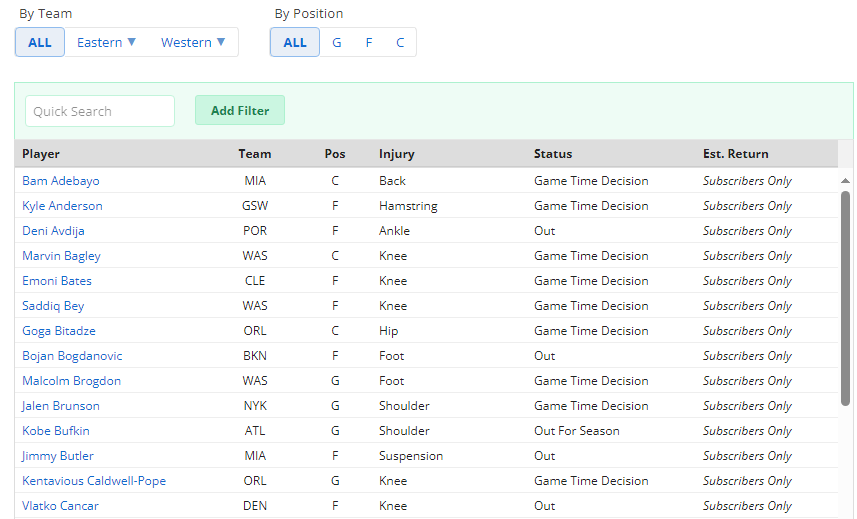Sort table by Player column header
Viewport: 857px width, 519px height.
tap(41, 154)
